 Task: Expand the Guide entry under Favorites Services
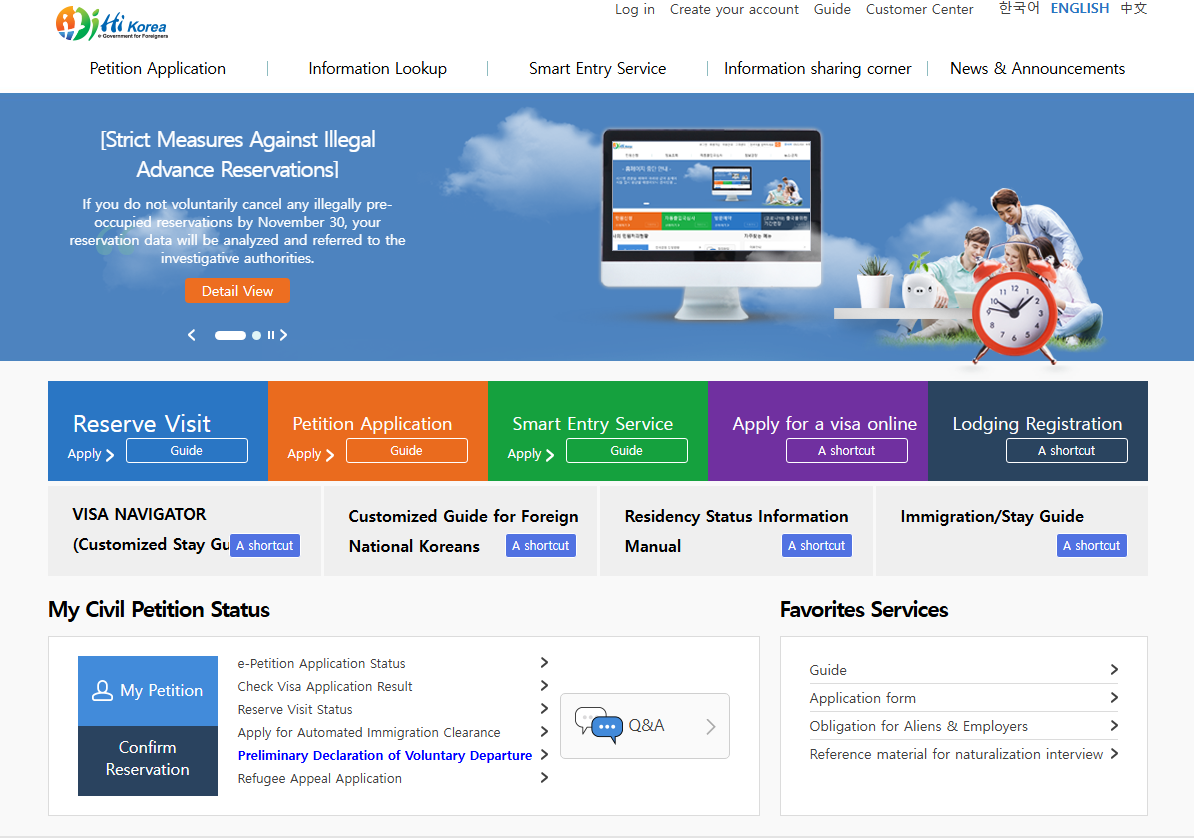click(x=1115, y=670)
